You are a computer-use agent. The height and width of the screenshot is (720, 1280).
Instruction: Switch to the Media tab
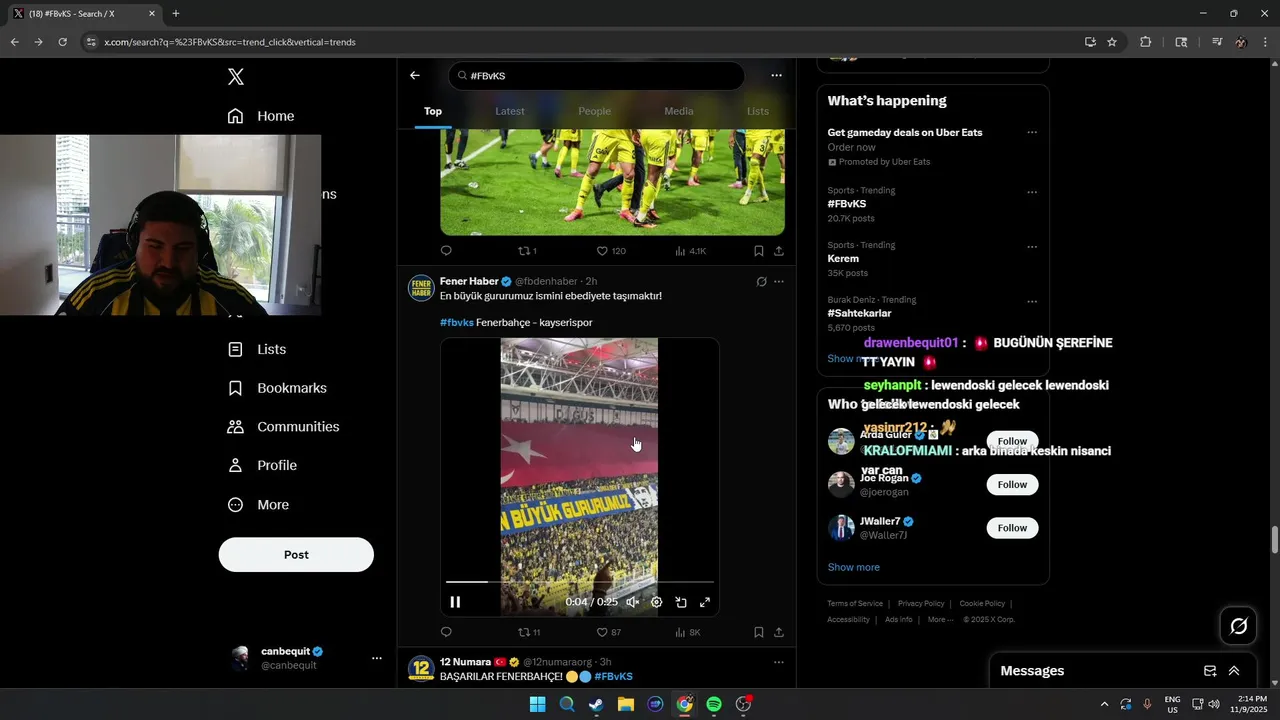click(678, 111)
